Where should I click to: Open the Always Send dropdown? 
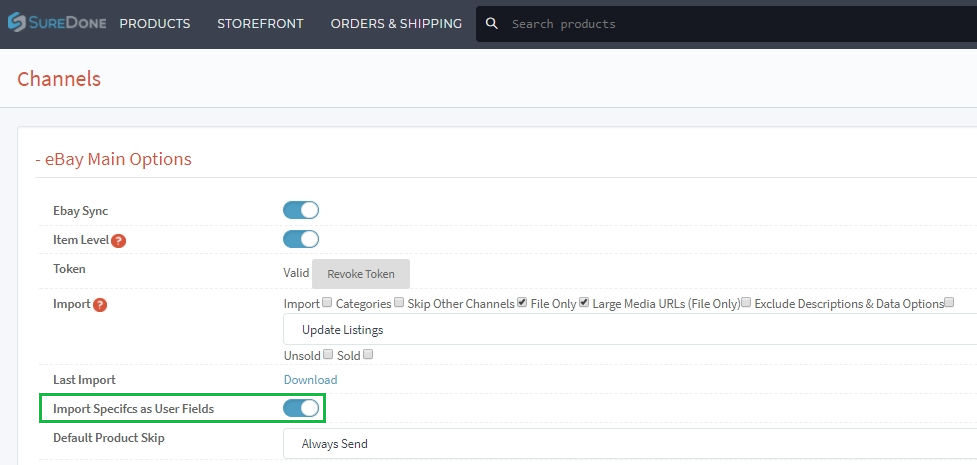point(630,444)
